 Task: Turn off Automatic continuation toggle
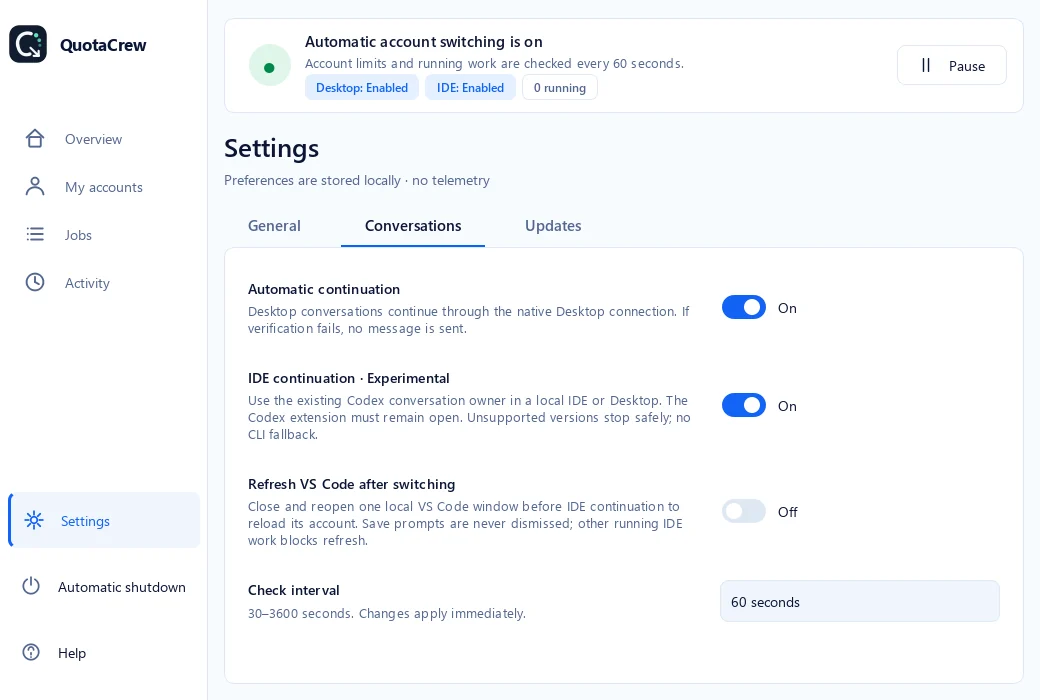744,307
